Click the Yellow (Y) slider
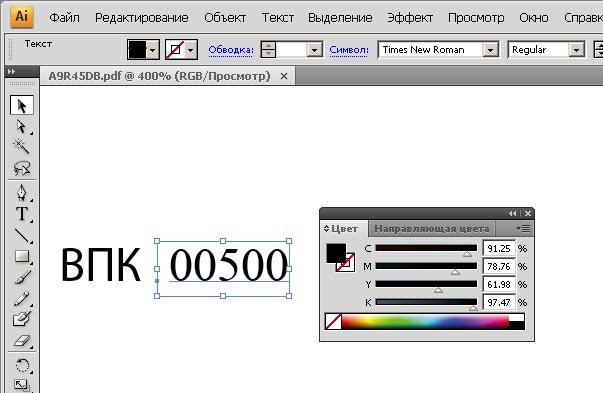603x393 pixels. 426,284
